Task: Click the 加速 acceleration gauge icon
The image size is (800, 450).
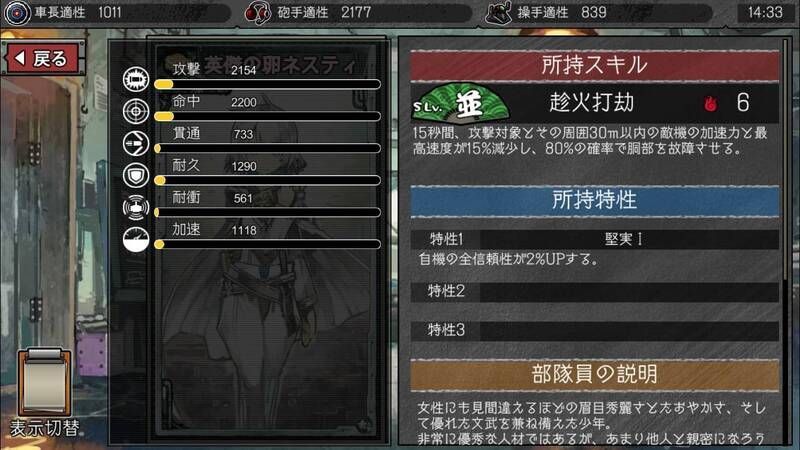Action: (136, 239)
